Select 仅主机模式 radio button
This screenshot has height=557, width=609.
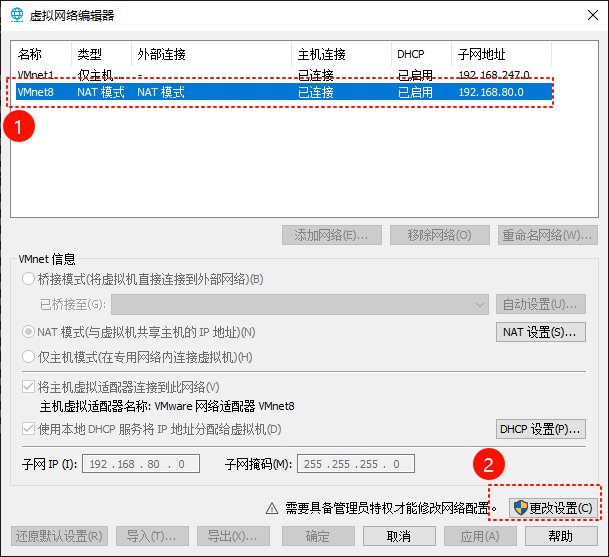(28, 357)
